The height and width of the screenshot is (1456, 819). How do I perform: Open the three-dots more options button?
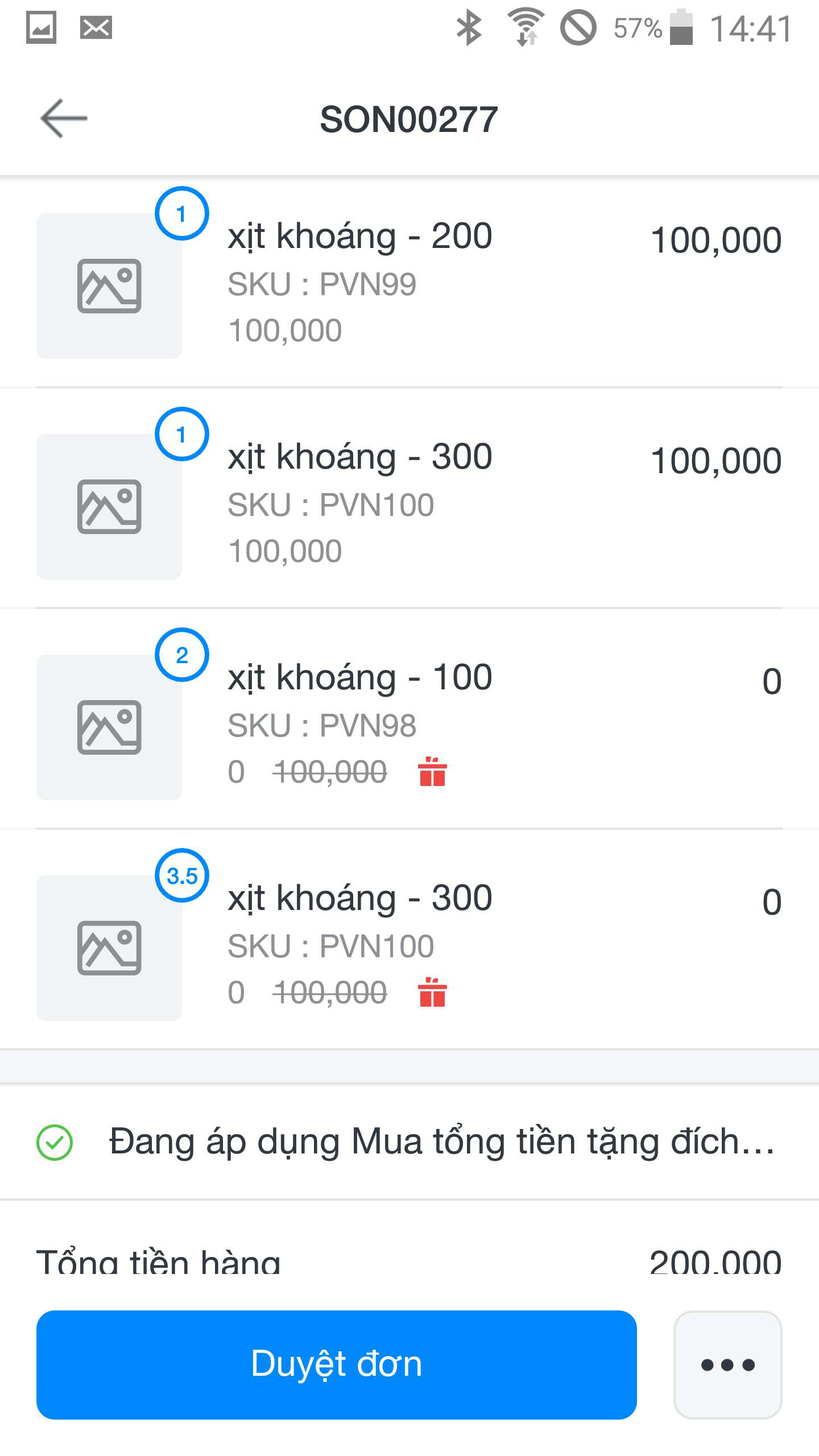(727, 1364)
